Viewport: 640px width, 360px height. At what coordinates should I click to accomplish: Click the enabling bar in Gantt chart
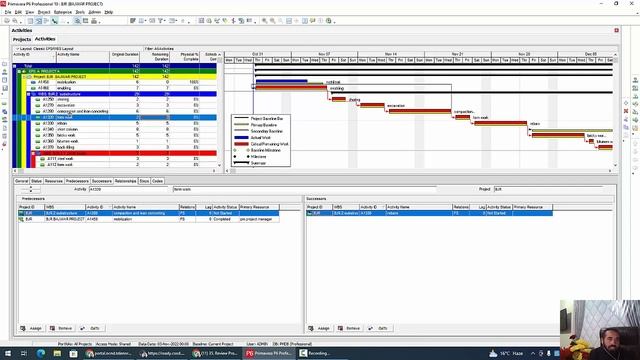(x=291, y=87)
